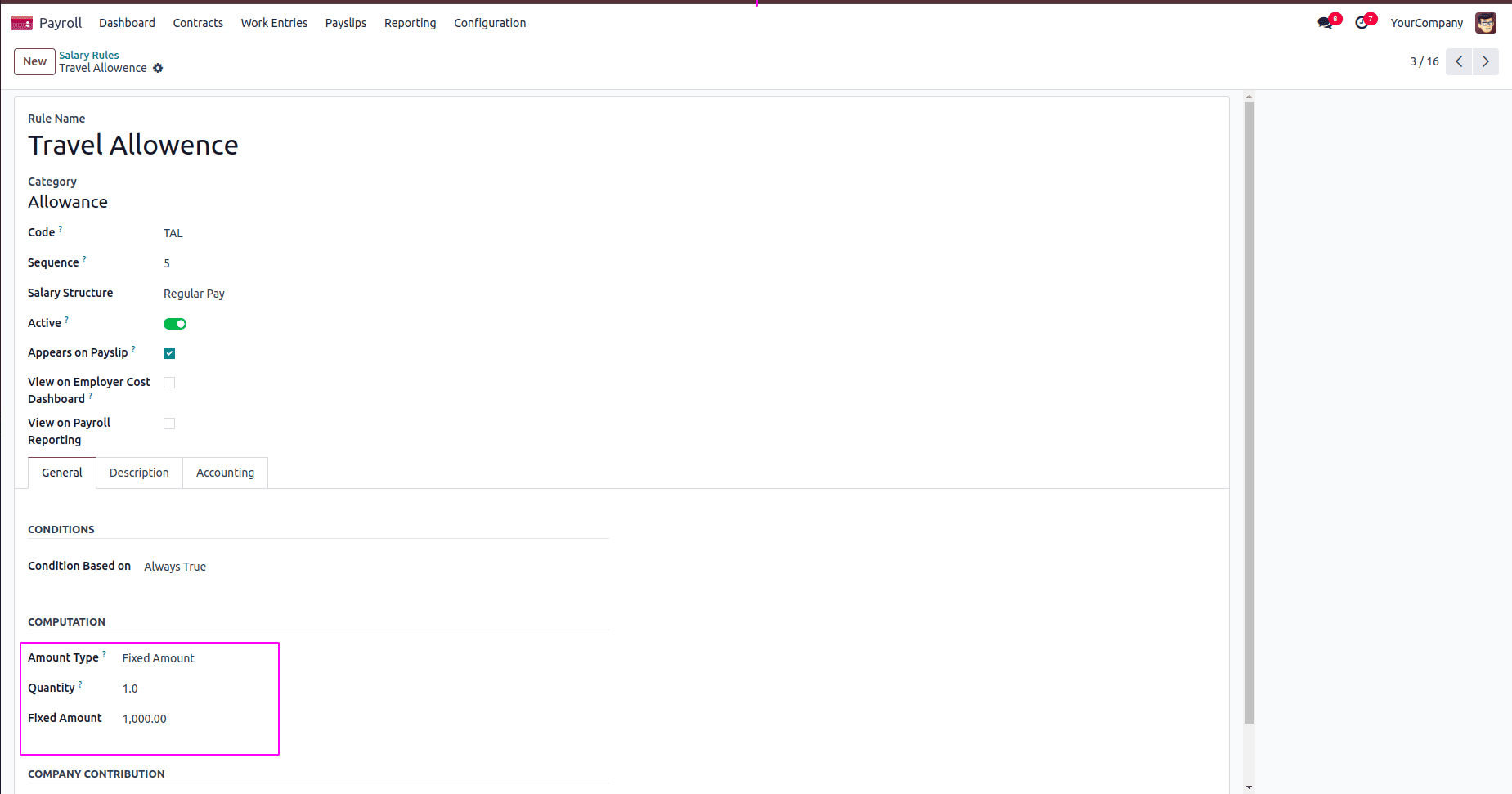The width and height of the screenshot is (1512, 794).
Task: Show help tooltip for Appears on Payslip
Action: tap(133, 349)
